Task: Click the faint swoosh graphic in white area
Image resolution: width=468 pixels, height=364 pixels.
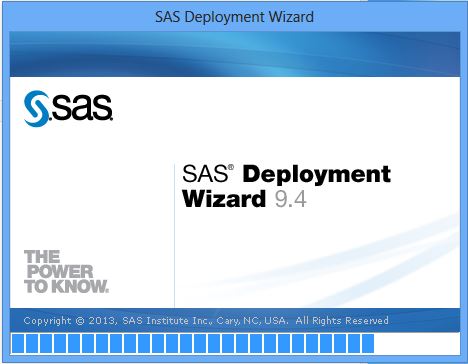Action: point(333,260)
